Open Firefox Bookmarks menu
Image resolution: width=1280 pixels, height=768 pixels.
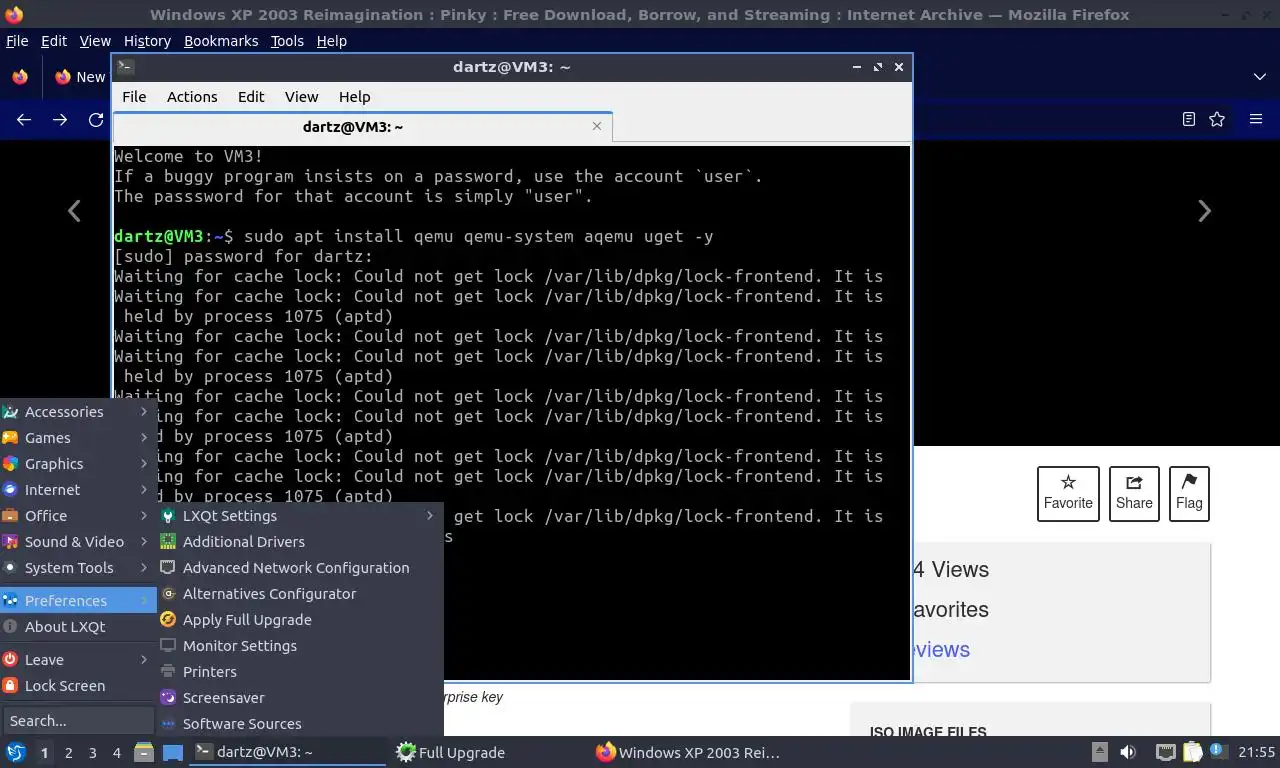[221, 41]
